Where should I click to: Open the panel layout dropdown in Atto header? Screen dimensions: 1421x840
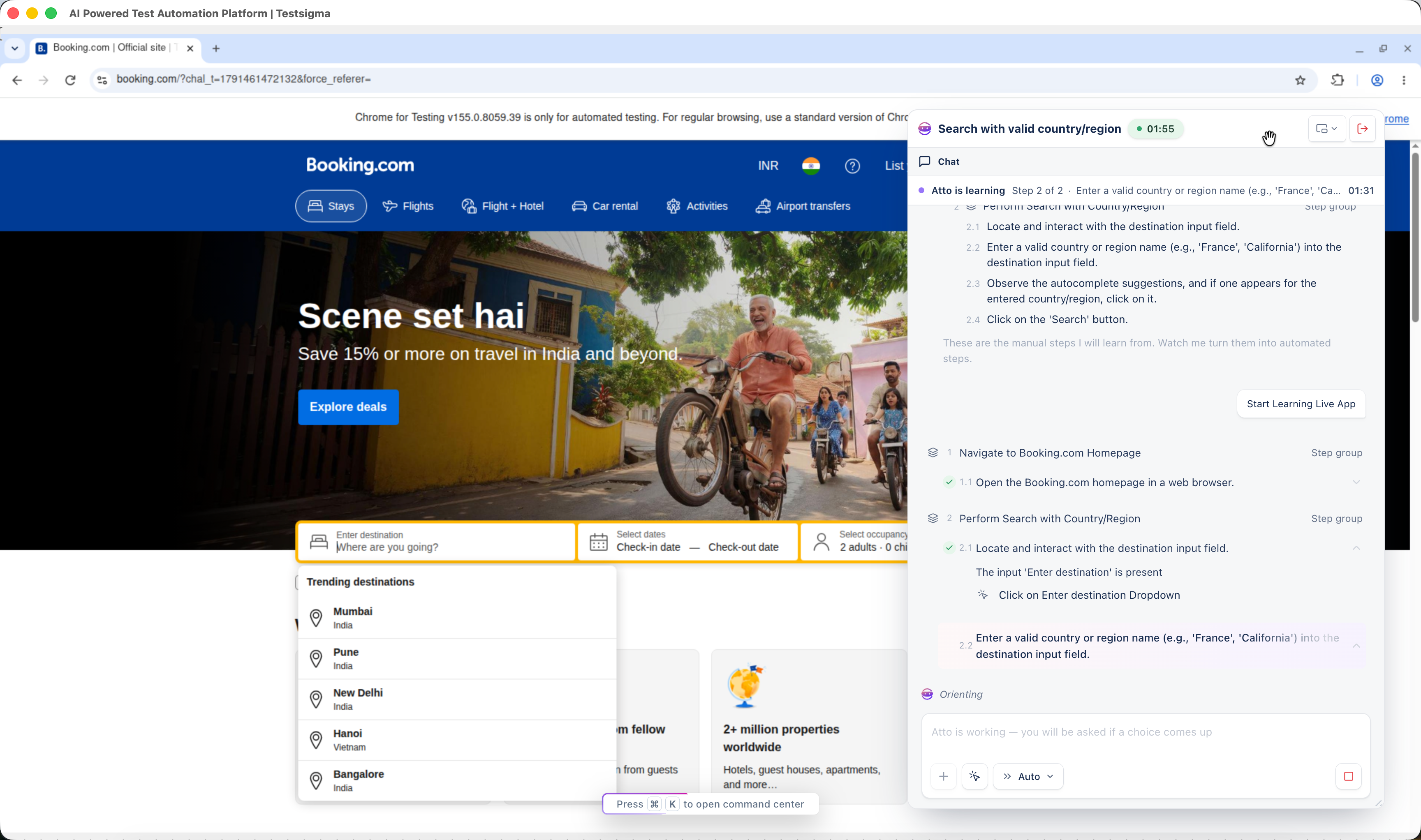coord(1326,129)
